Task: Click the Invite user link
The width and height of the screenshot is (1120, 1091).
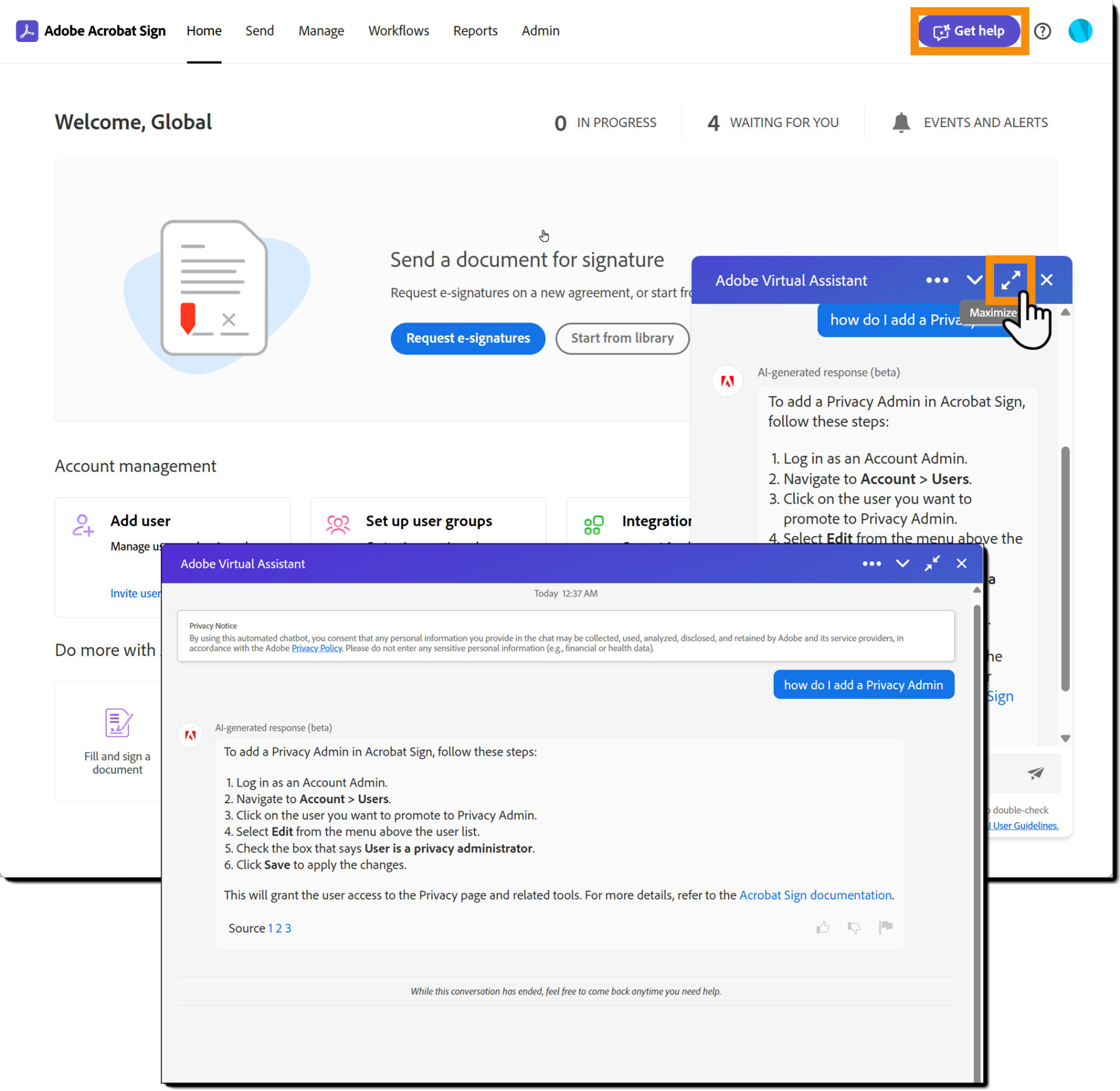Action: [x=135, y=593]
